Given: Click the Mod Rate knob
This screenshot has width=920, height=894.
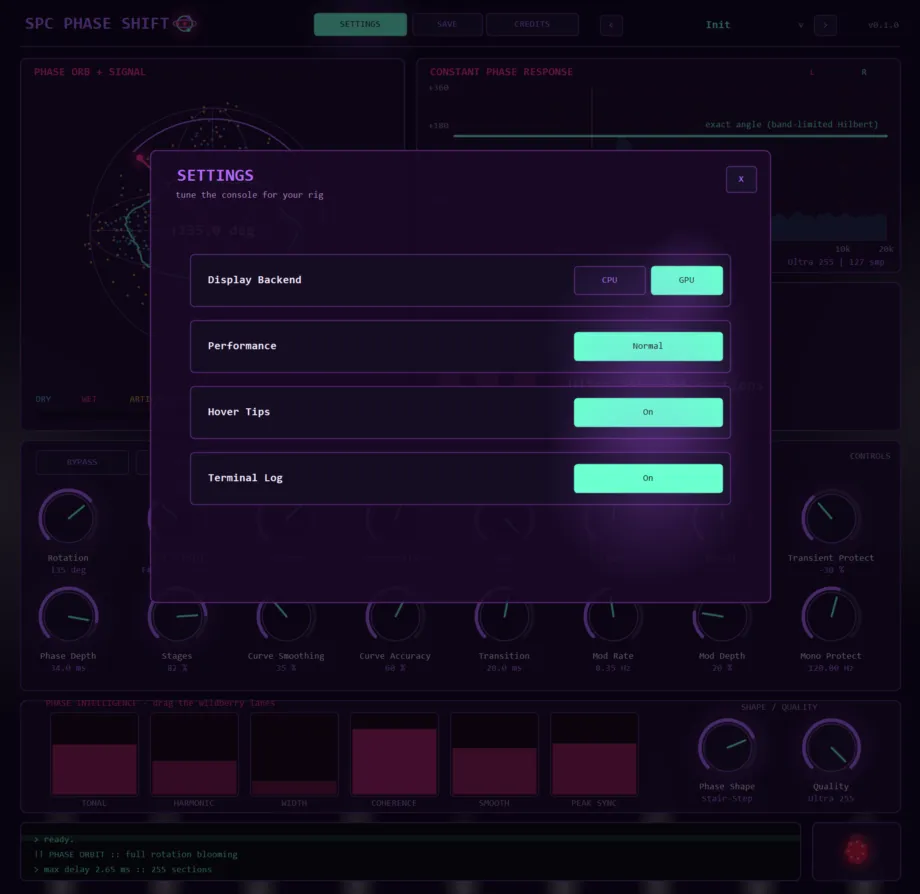Looking at the screenshot, I should [x=613, y=616].
